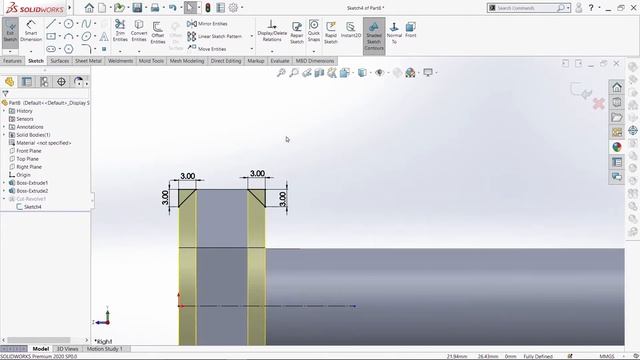Open the 3D Views tab
Viewport: 640px width, 360px height.
click(x=67, y=349)
